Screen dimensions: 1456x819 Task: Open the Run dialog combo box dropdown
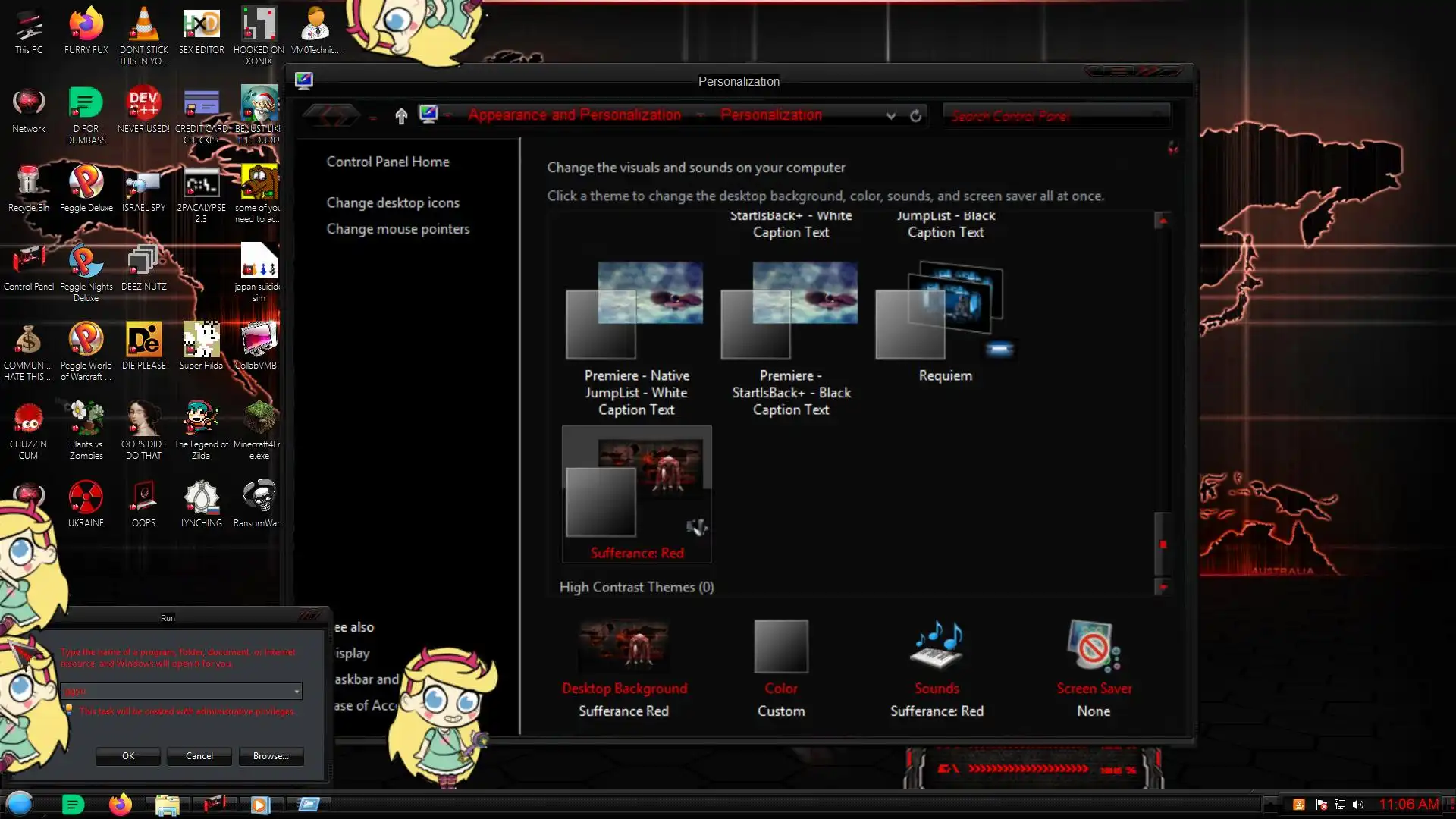(297, 691)
